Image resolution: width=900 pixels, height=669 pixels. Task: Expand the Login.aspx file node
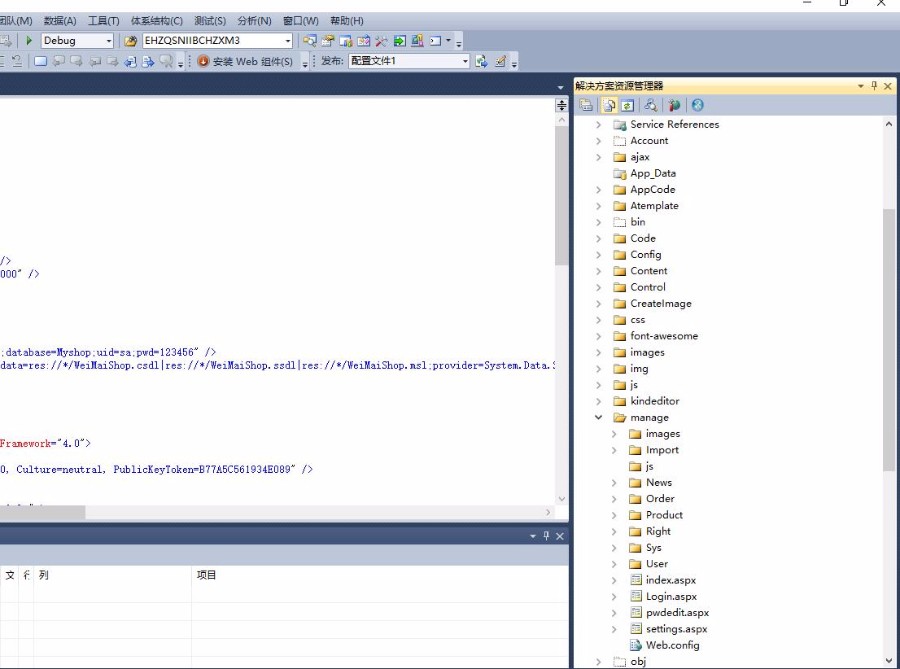tap(614, 597)
